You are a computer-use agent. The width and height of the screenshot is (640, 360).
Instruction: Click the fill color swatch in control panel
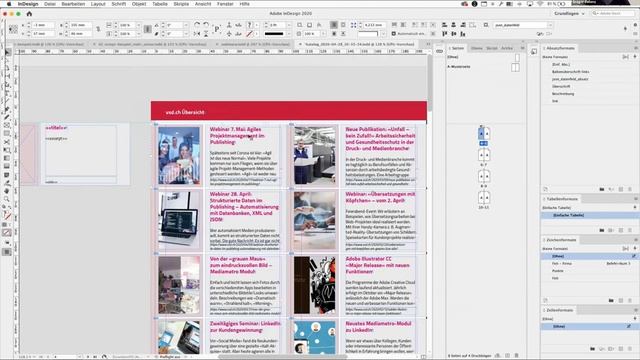249,25
